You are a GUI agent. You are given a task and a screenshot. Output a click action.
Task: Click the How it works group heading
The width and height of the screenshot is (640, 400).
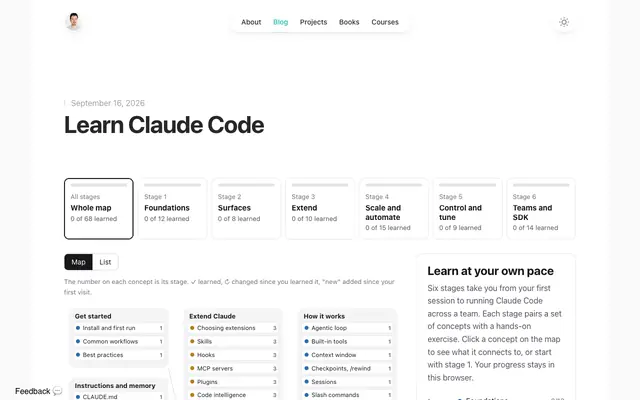(x=324, y=316)
